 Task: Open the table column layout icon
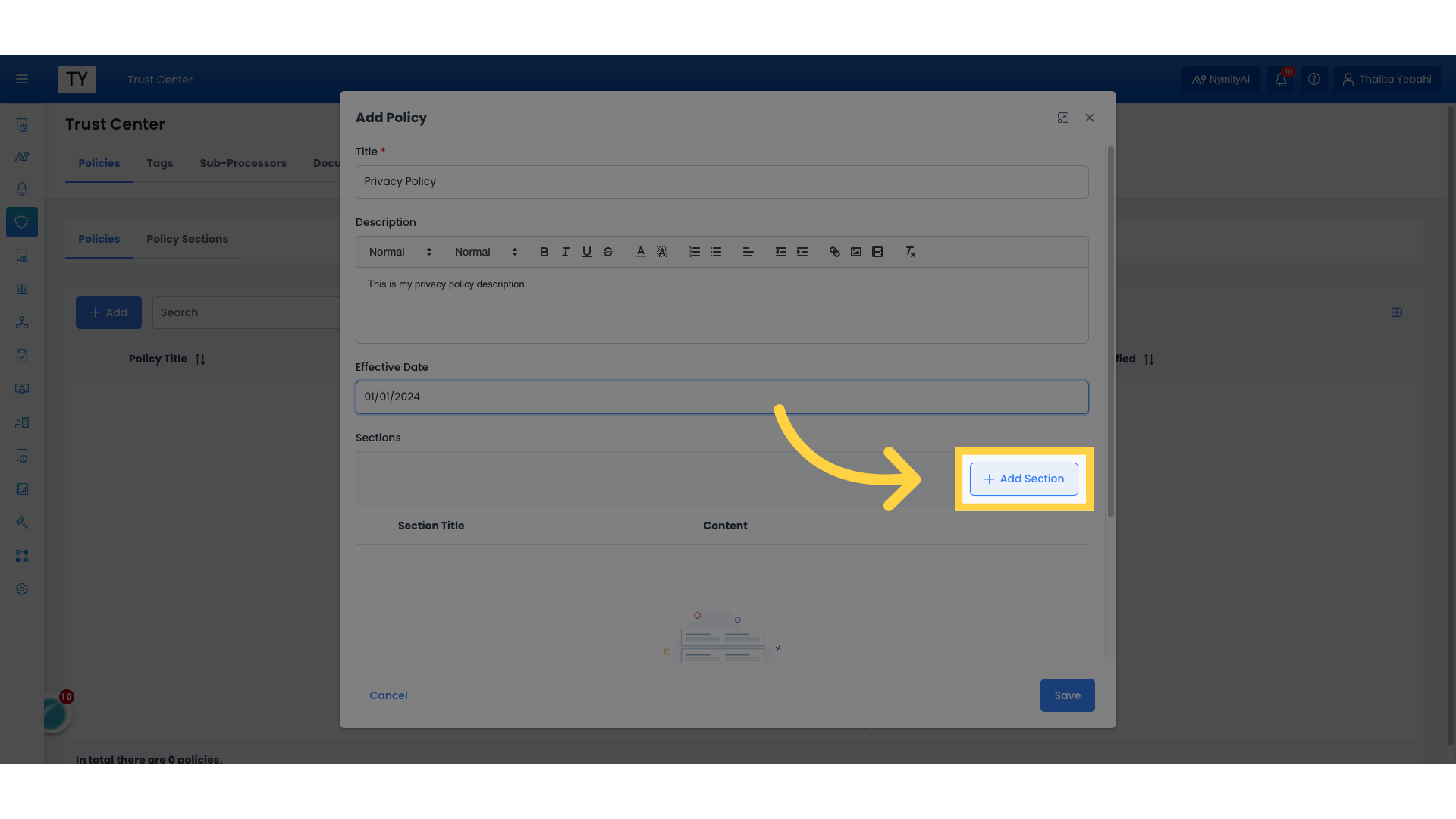pos(1397,312)
